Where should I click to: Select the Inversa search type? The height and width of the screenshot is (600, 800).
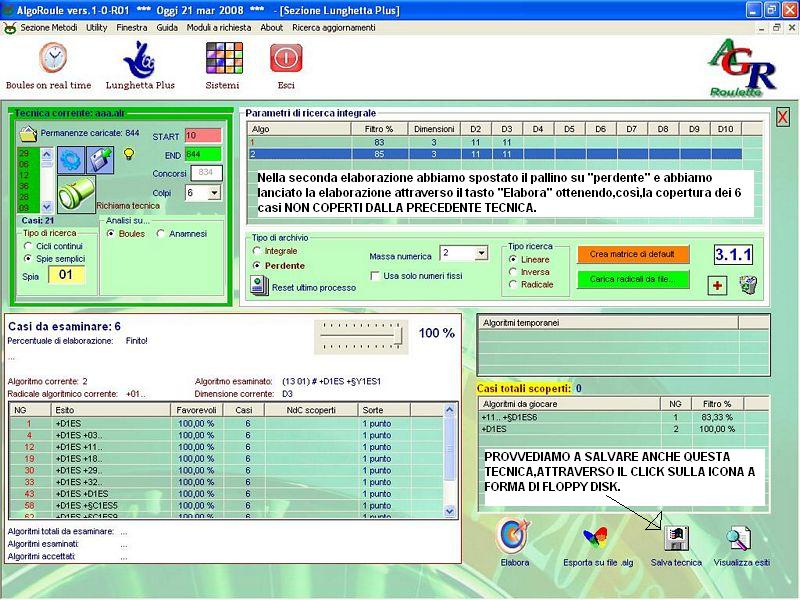(x=513, y=272)
